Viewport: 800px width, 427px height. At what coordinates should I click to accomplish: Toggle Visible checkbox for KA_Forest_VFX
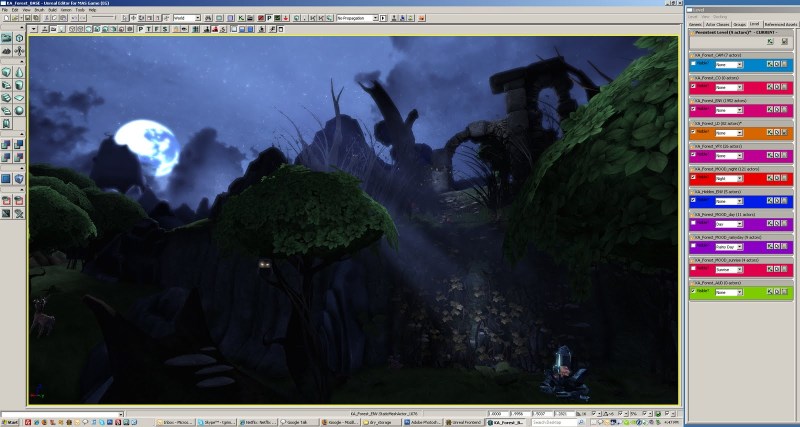coord(693,155)
